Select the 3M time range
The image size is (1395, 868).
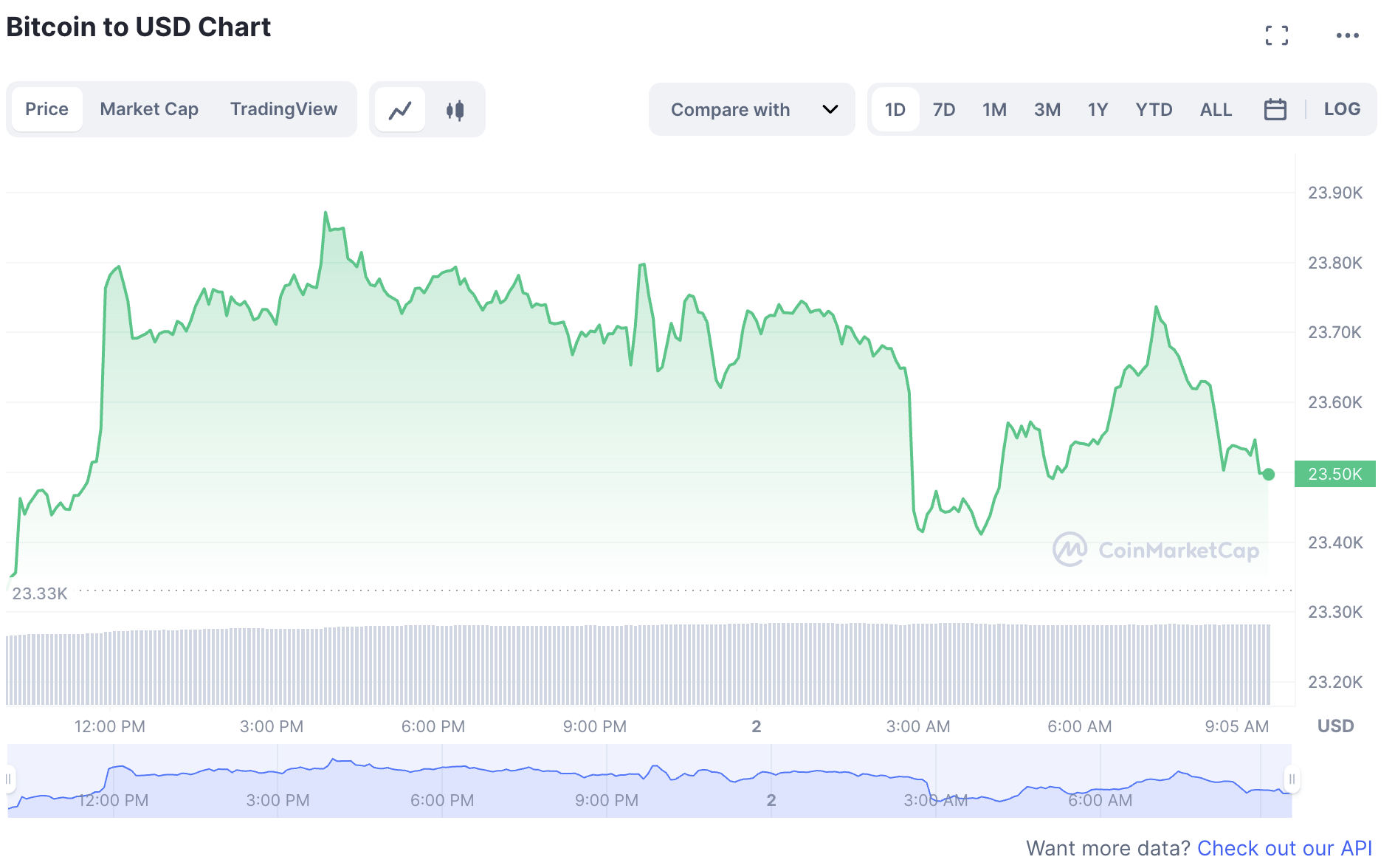(1047, 109)
